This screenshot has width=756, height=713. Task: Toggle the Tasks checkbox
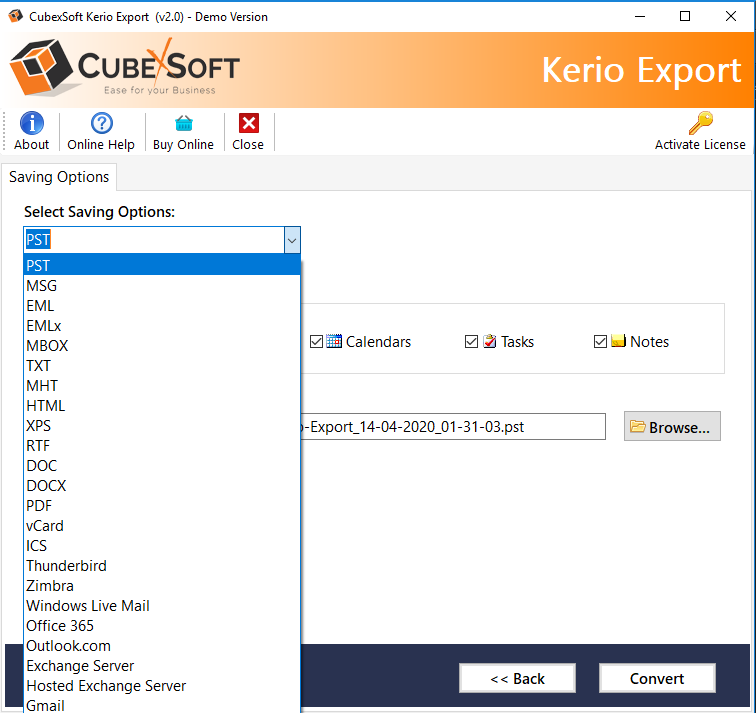coord(471,341)
